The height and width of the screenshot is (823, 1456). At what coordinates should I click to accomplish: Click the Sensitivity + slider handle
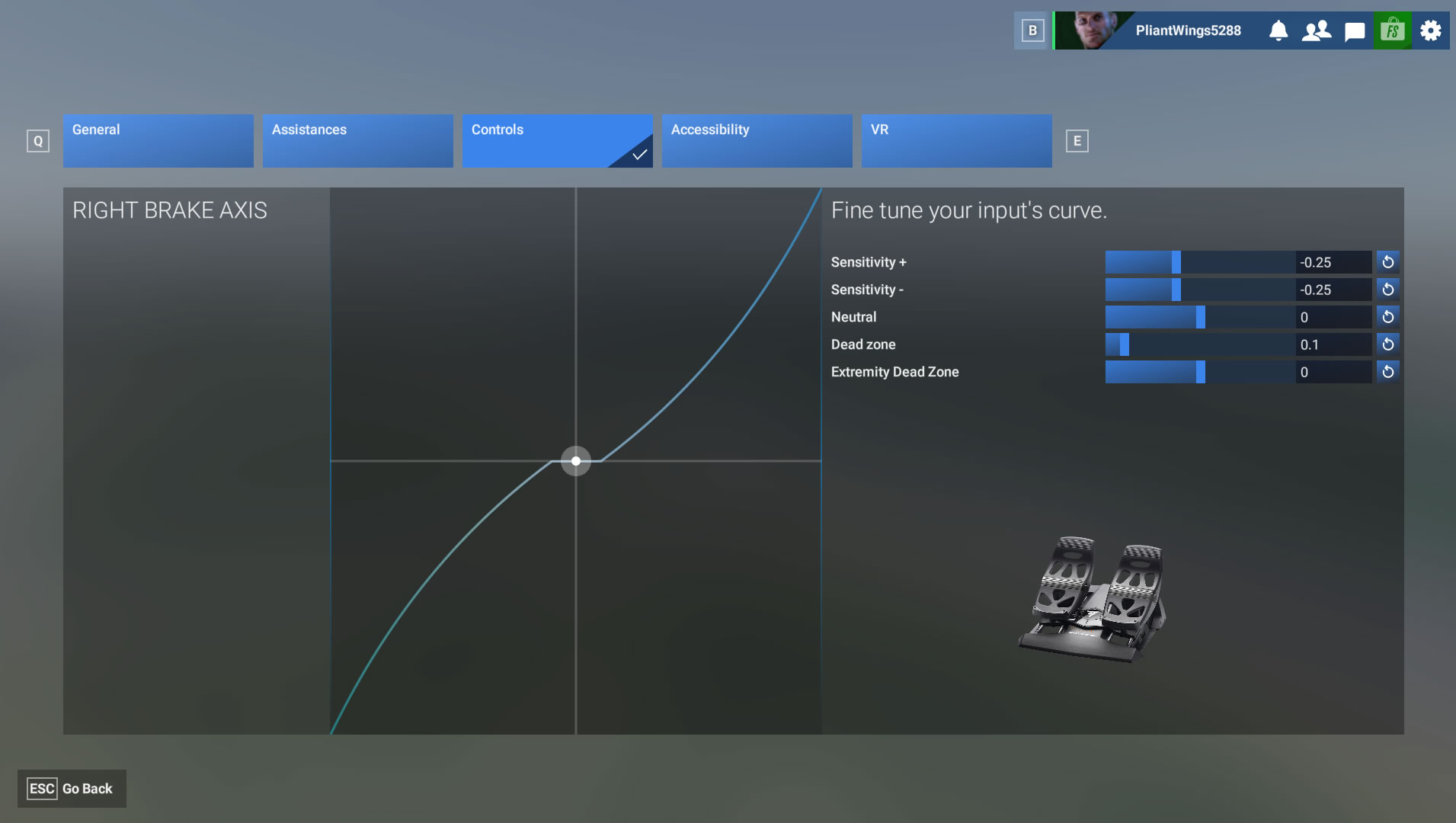(x=1176, y=262)
